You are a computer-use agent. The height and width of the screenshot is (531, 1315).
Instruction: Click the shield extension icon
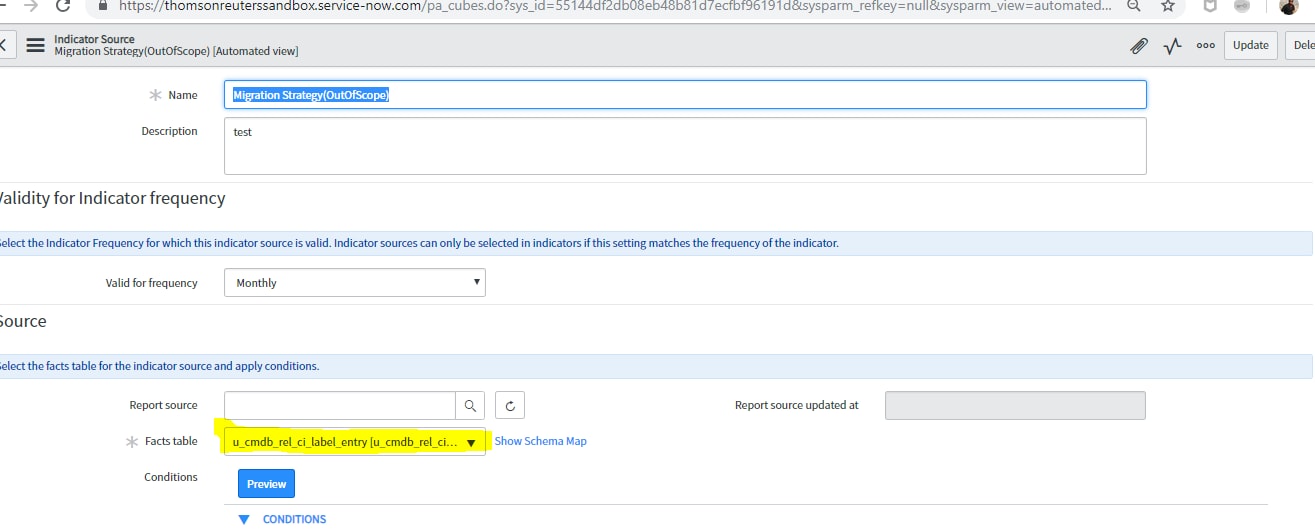(1209, 5)
